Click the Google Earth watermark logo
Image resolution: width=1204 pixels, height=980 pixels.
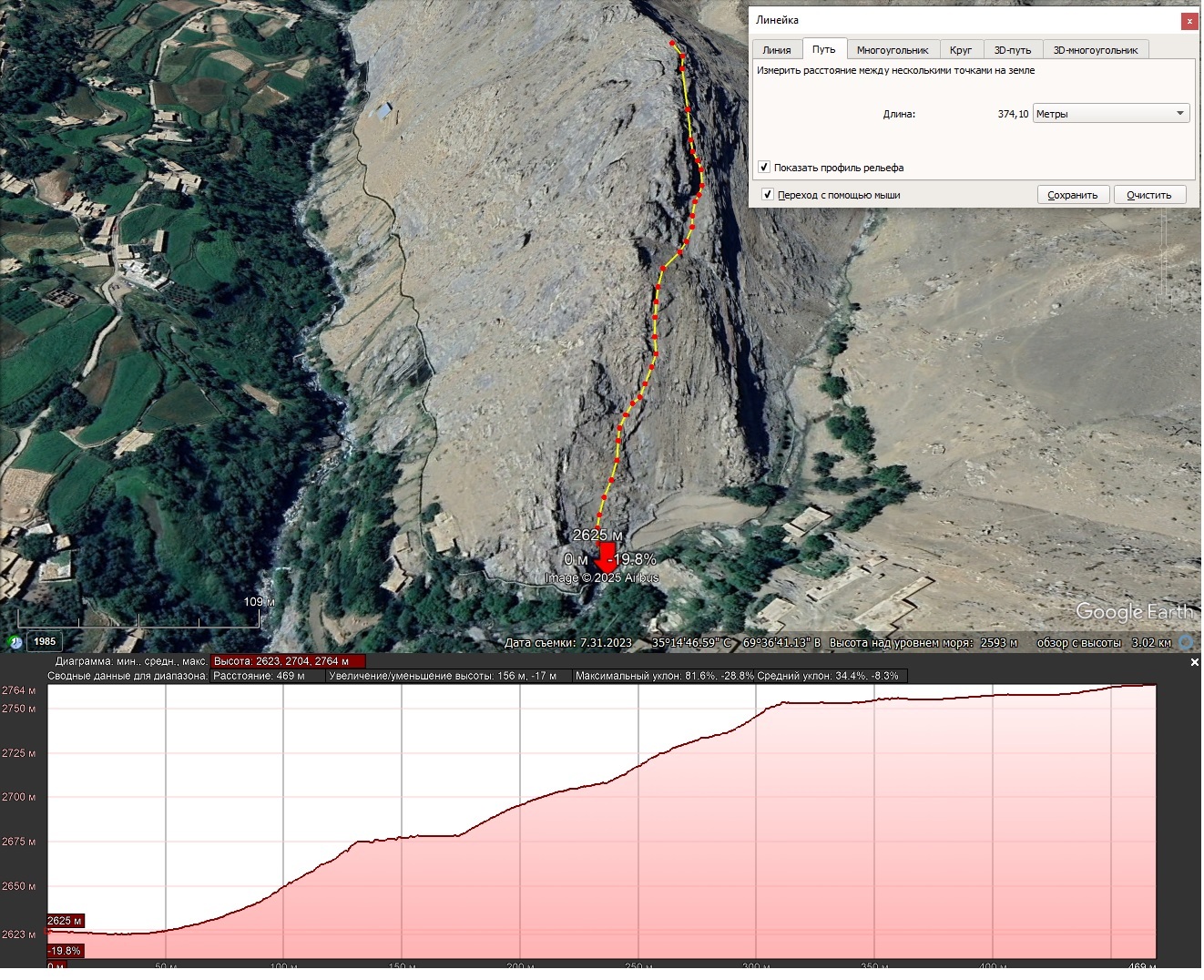1134,612
